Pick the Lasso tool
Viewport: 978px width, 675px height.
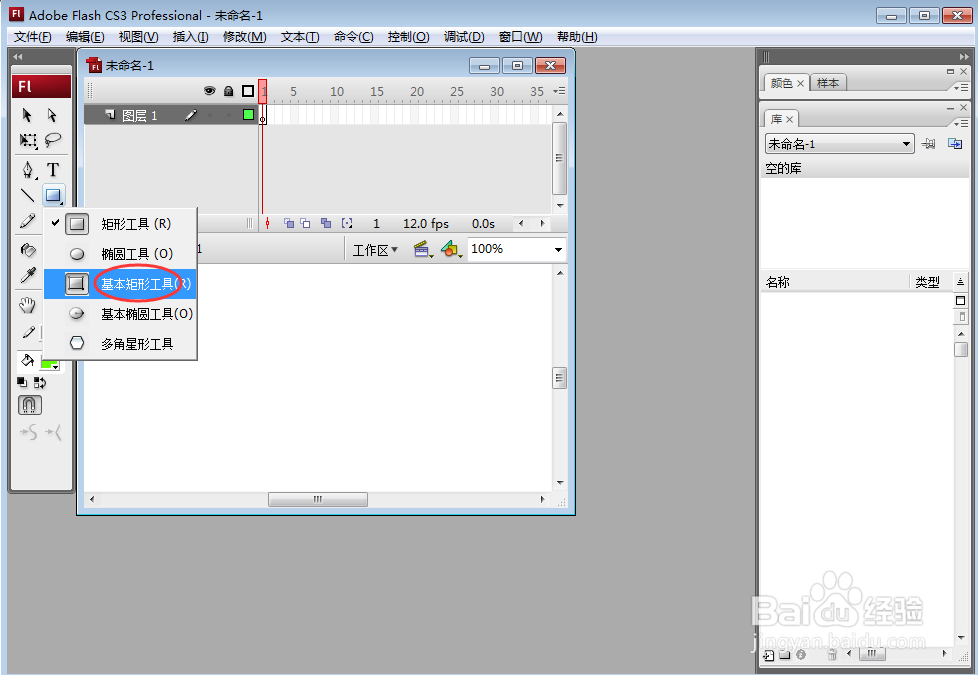pos(53,140)
